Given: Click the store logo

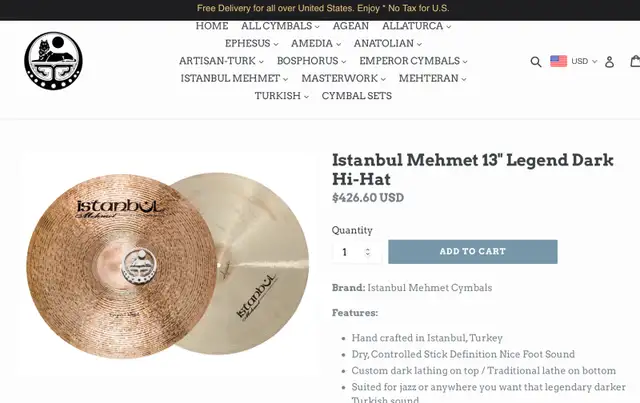Looking at the screenshot, I should pyautogui.click(x=53, y=61).
